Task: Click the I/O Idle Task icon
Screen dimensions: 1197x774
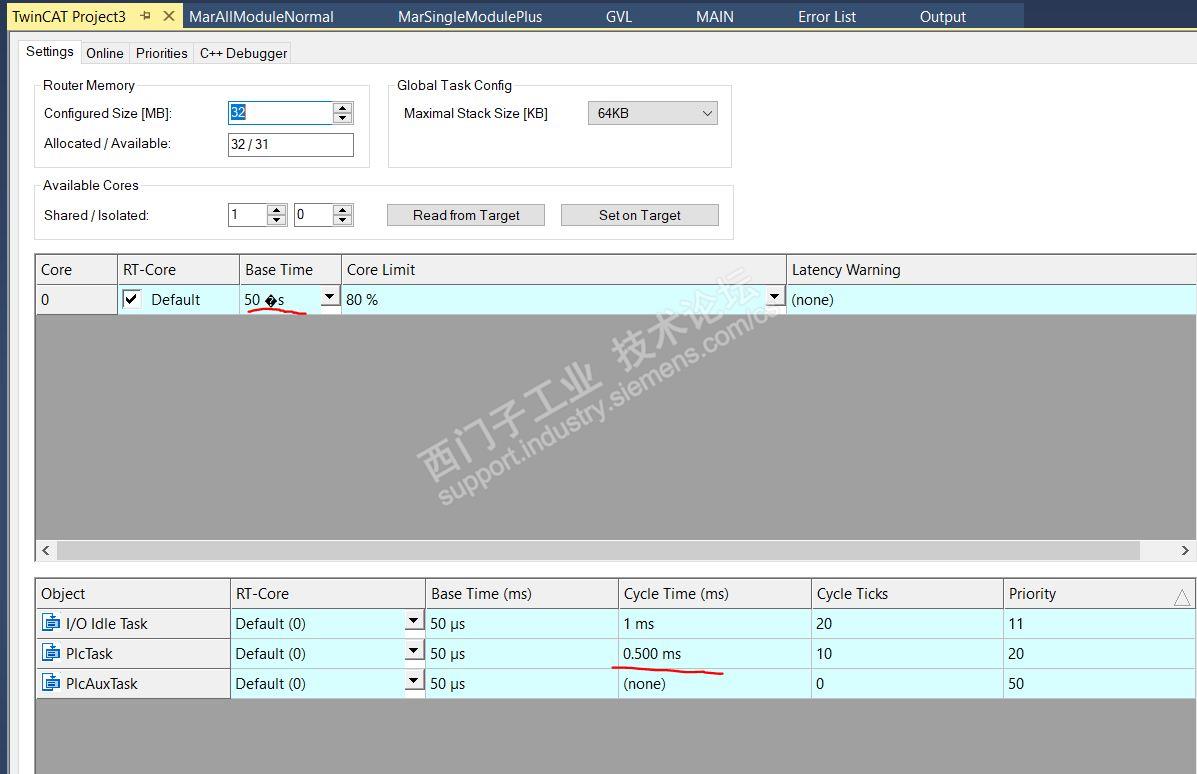Action: point(50,623)
